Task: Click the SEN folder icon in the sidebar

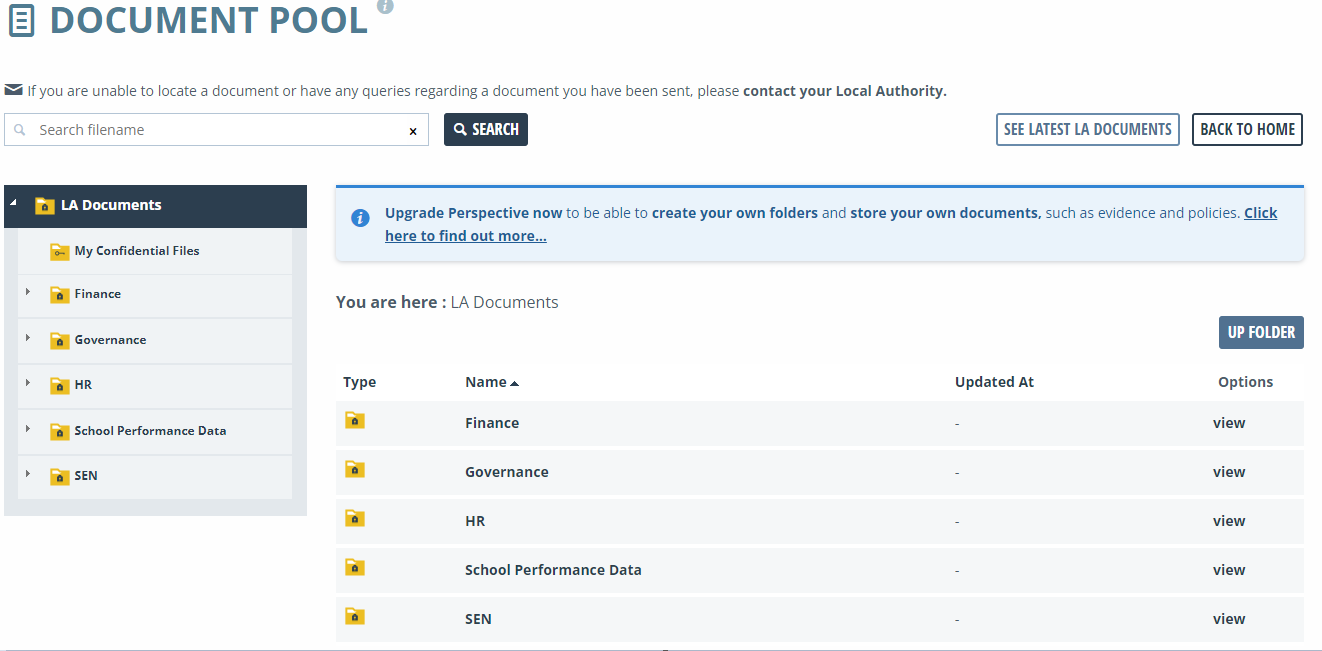Action: [x=59, y=476]
